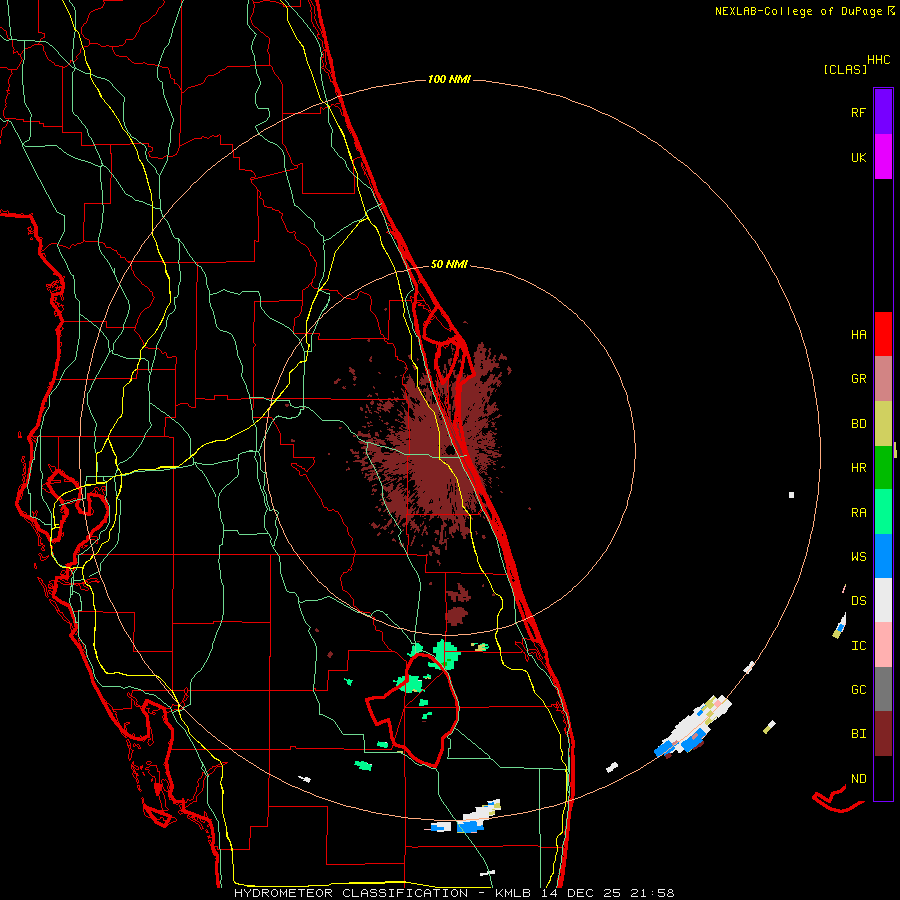Click the "GR" legend label
The width and height of the screenshot is (900, 900).
[x=858, y=379]
